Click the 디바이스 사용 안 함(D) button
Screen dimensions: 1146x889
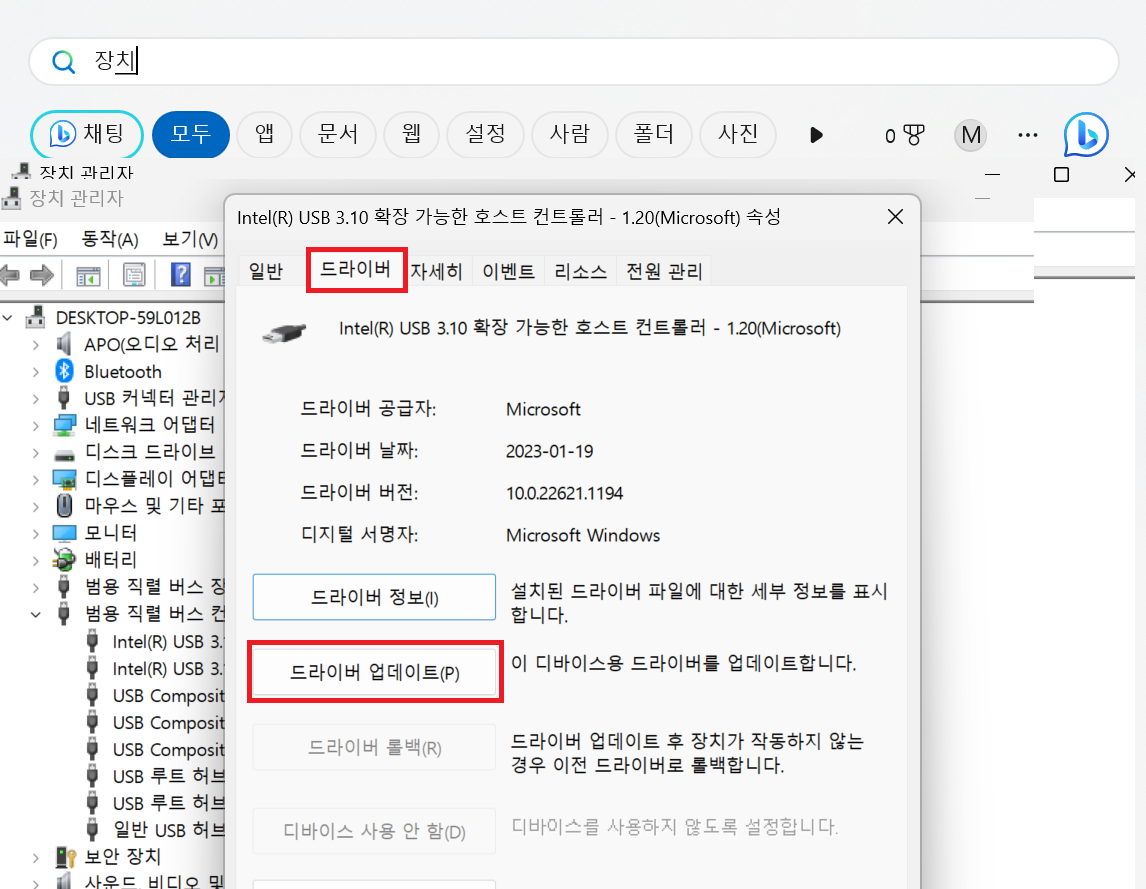click(374, 831)
